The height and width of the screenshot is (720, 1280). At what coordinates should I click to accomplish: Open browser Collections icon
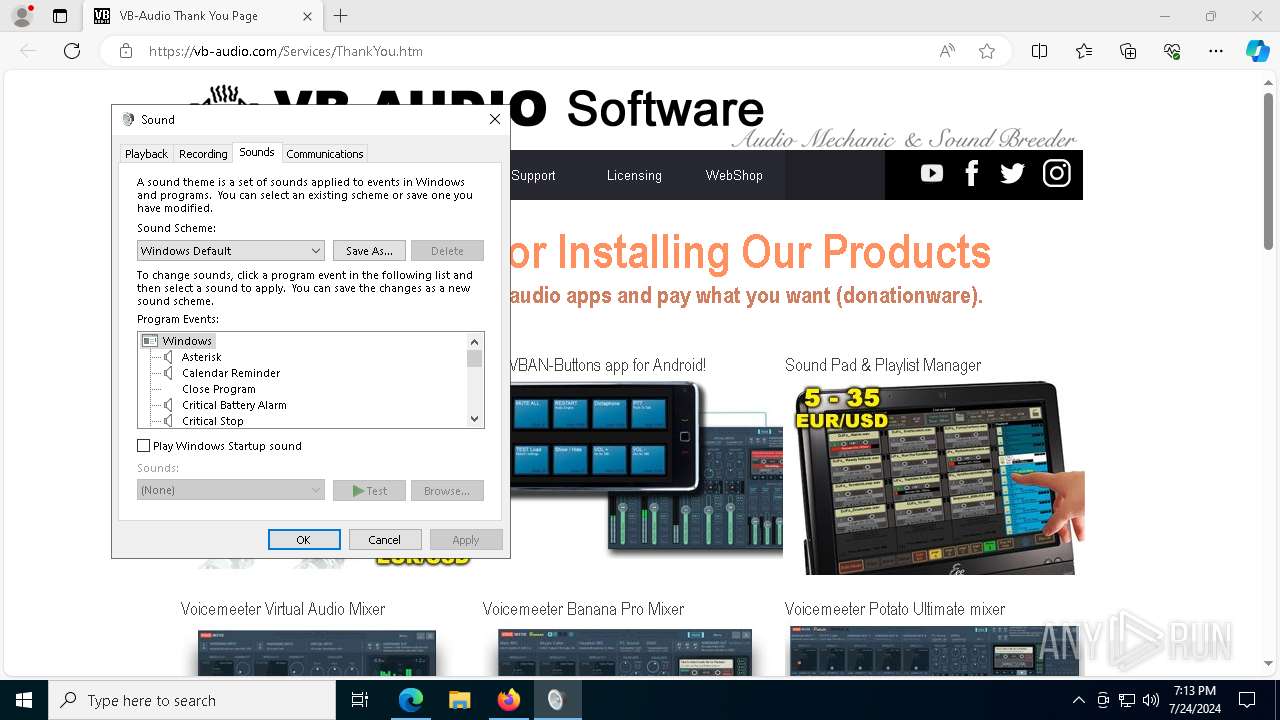pos(1128,51)
